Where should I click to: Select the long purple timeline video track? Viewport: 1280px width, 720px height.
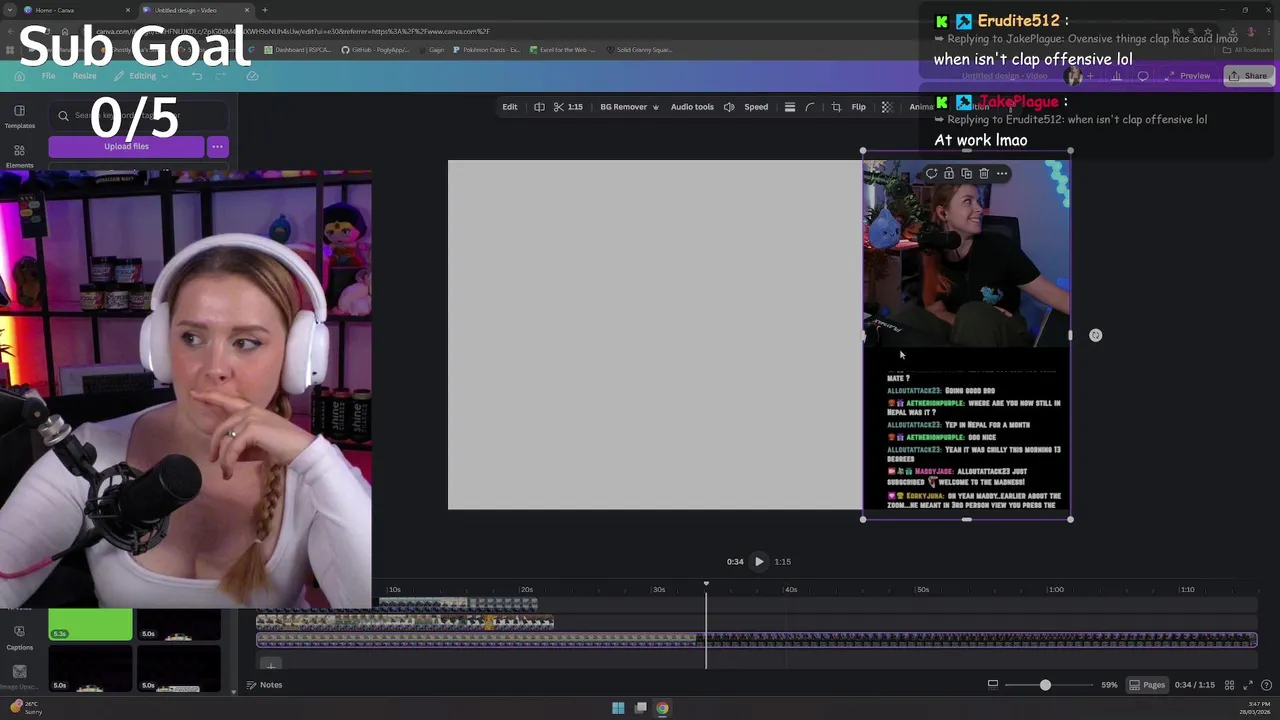(756, 640)
